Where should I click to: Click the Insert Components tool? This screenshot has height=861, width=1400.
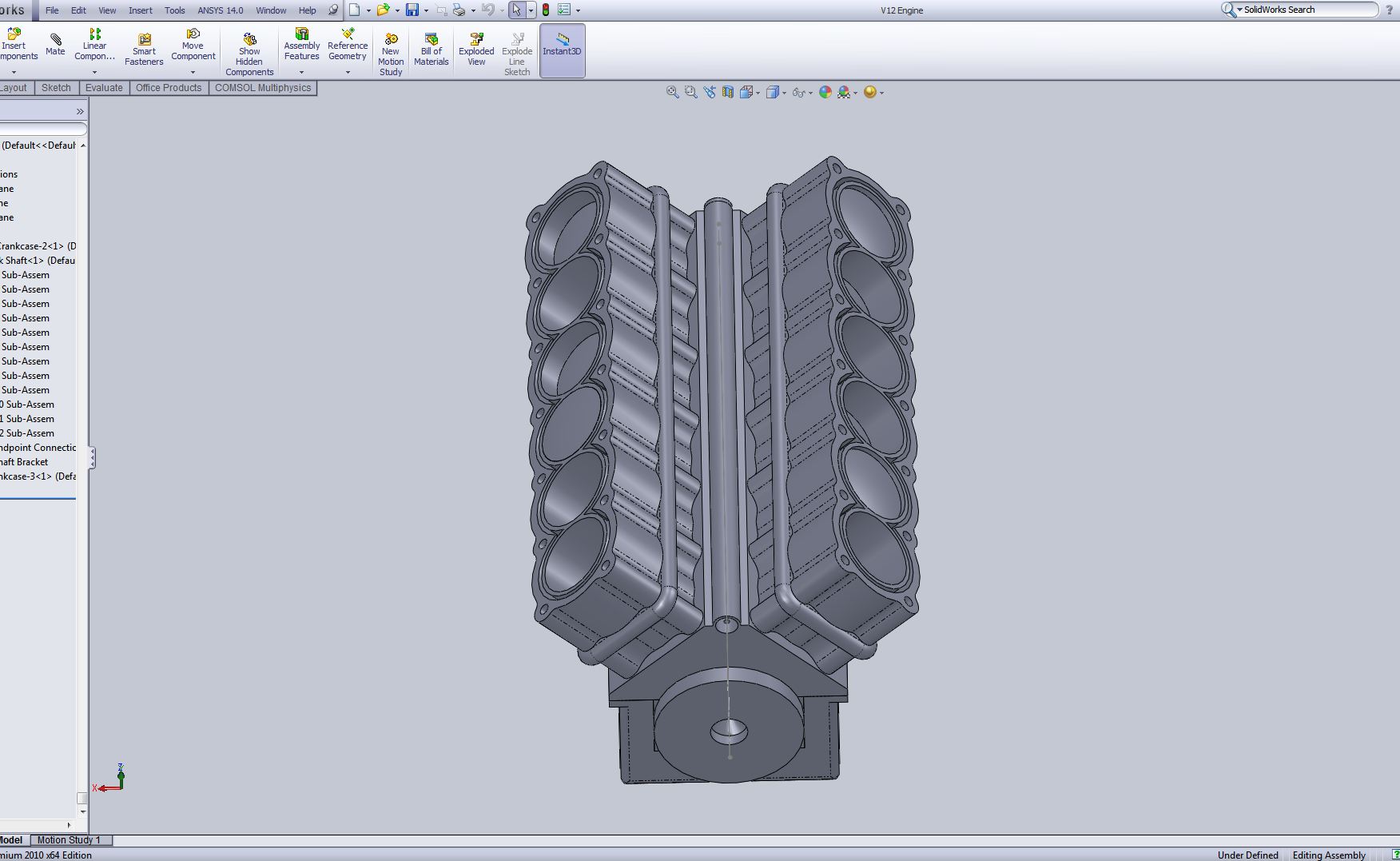click(x=14, y=45)
